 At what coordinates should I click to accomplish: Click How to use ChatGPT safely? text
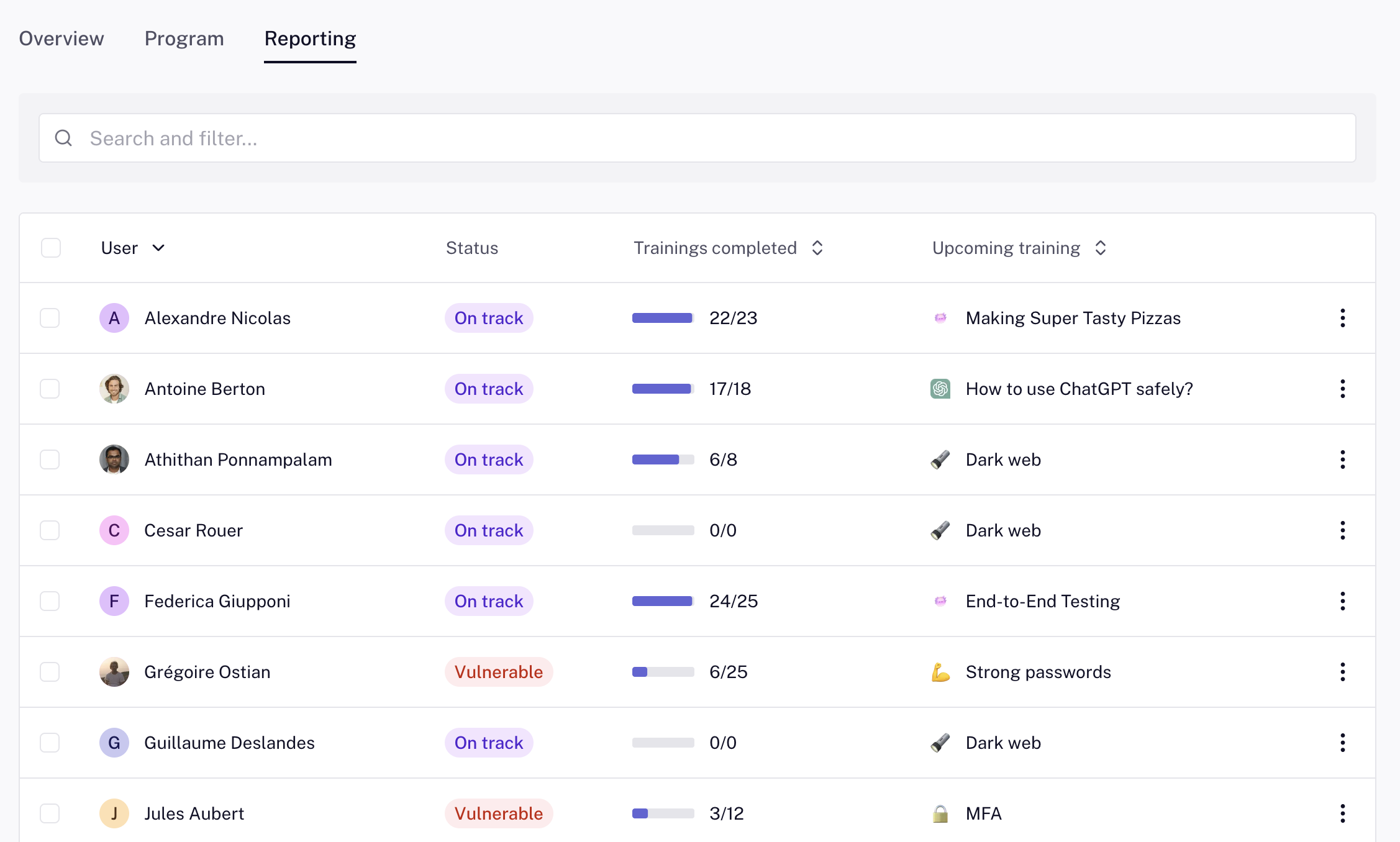tap(1080, 389)
